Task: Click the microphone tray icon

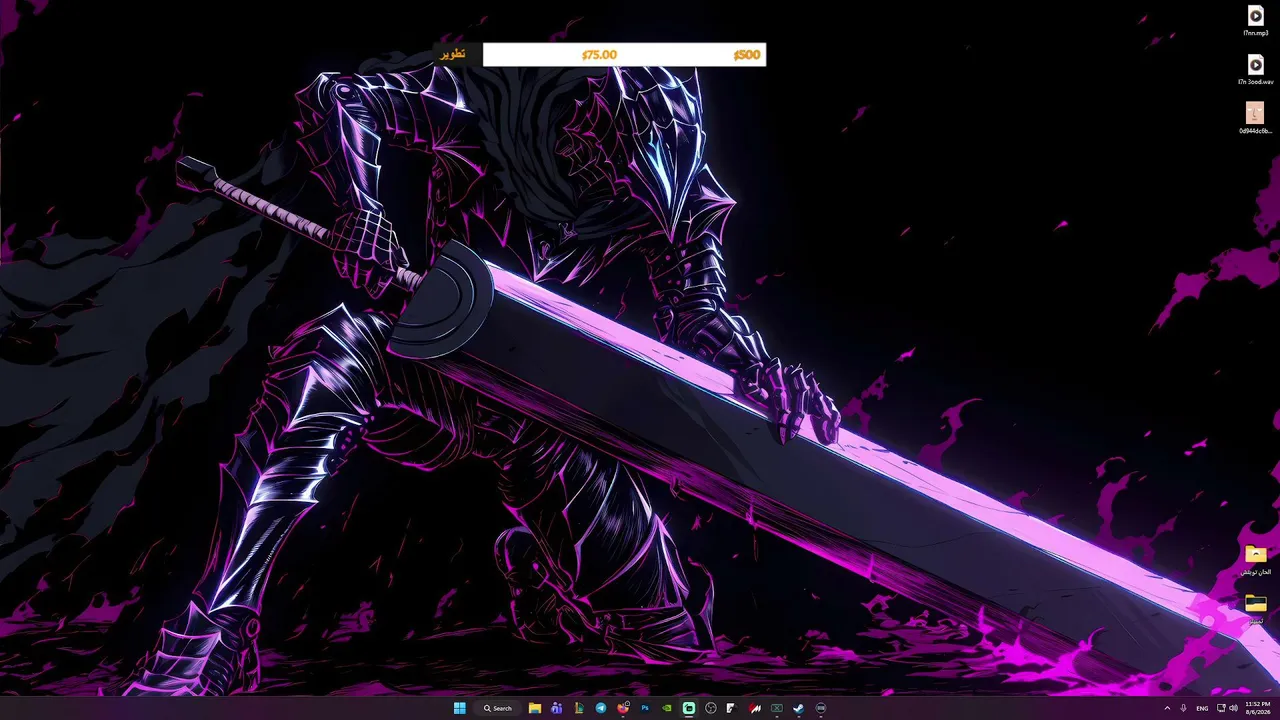Action: [x=1184, y=708]
